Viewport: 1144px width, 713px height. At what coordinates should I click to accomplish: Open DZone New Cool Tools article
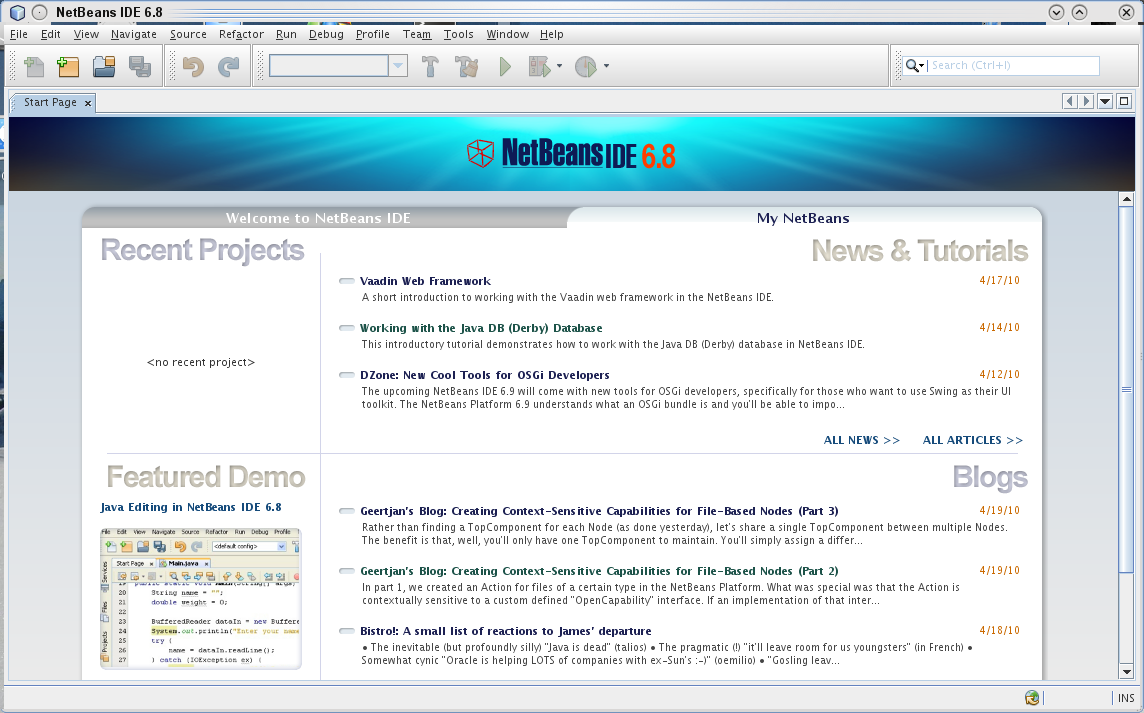(484, 375)
